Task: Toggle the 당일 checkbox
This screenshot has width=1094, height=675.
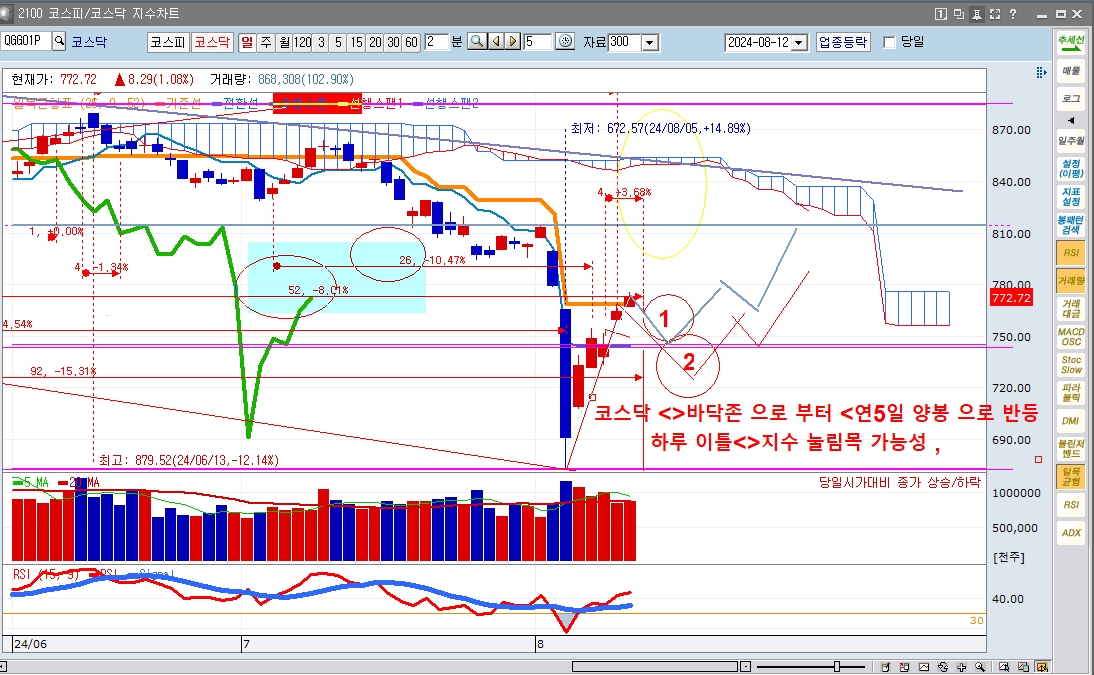Action: pyautogui.click(x=890, y=43)
